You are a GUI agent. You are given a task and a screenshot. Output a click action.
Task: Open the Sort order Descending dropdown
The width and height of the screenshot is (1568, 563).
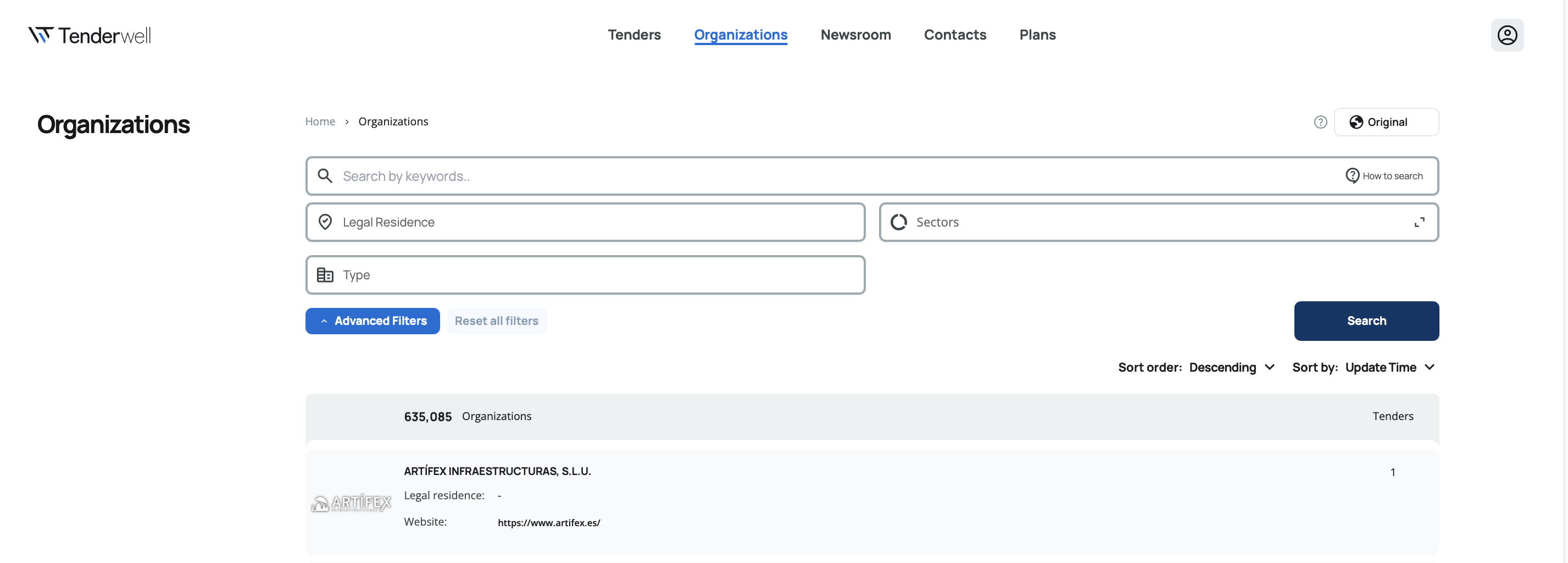pyautogui.click(x=1231, y=367)
